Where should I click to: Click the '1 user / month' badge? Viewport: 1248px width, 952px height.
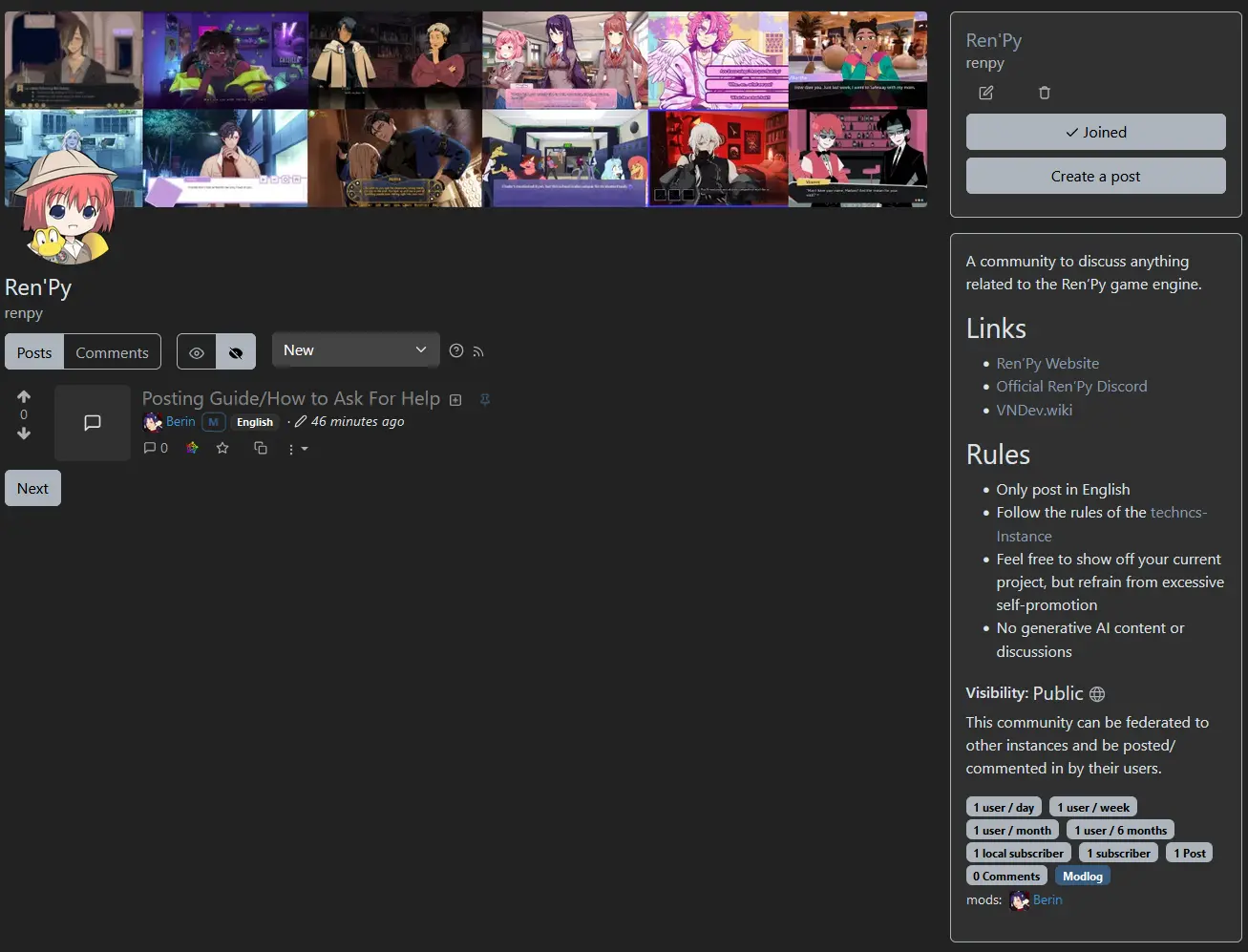pos(1012,830)
